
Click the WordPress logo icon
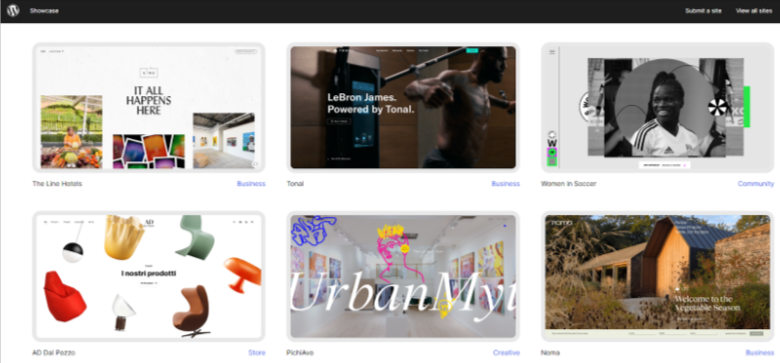pos(13,10)
